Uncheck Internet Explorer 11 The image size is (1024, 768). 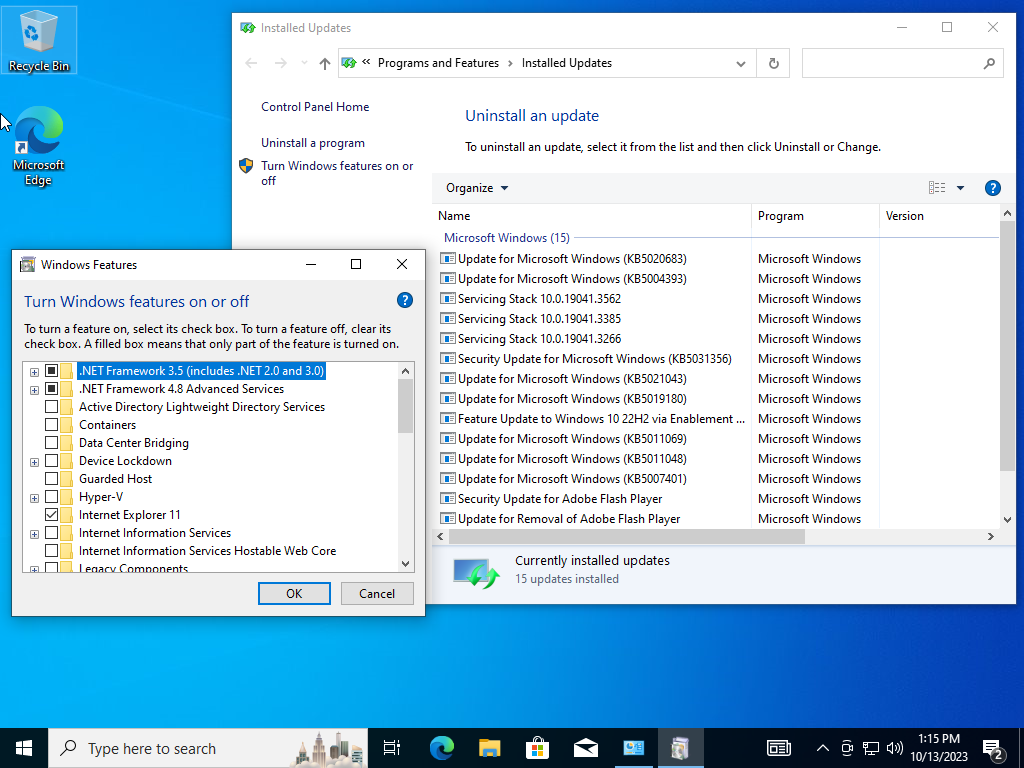point(52,515)
